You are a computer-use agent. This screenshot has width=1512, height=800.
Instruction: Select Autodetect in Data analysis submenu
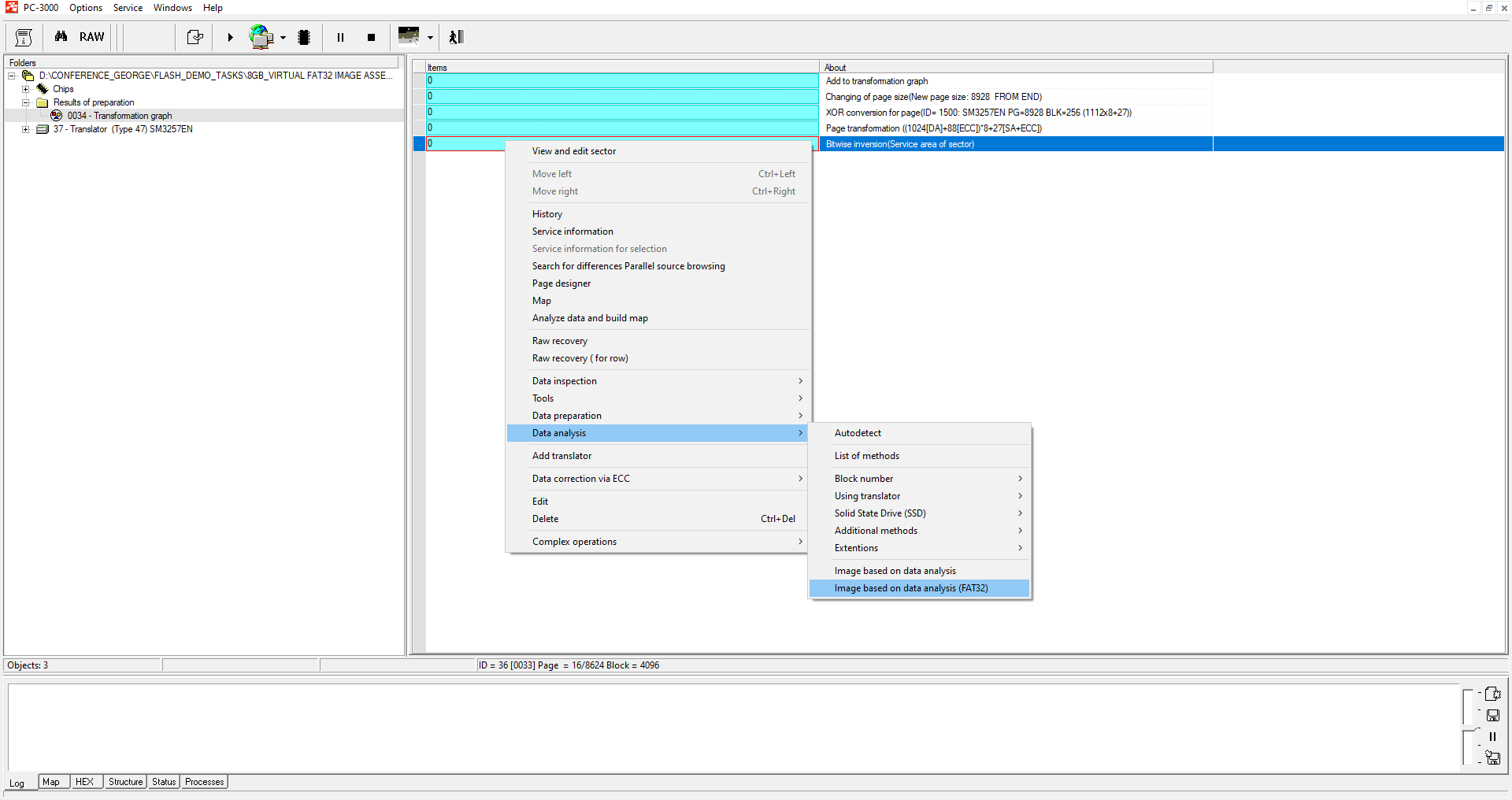tap(858, 433)
